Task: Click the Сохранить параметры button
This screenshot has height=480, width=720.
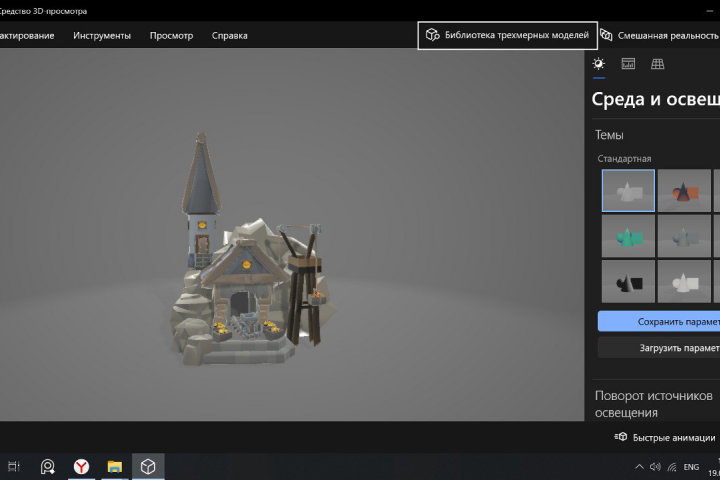Action: (659, 322)
